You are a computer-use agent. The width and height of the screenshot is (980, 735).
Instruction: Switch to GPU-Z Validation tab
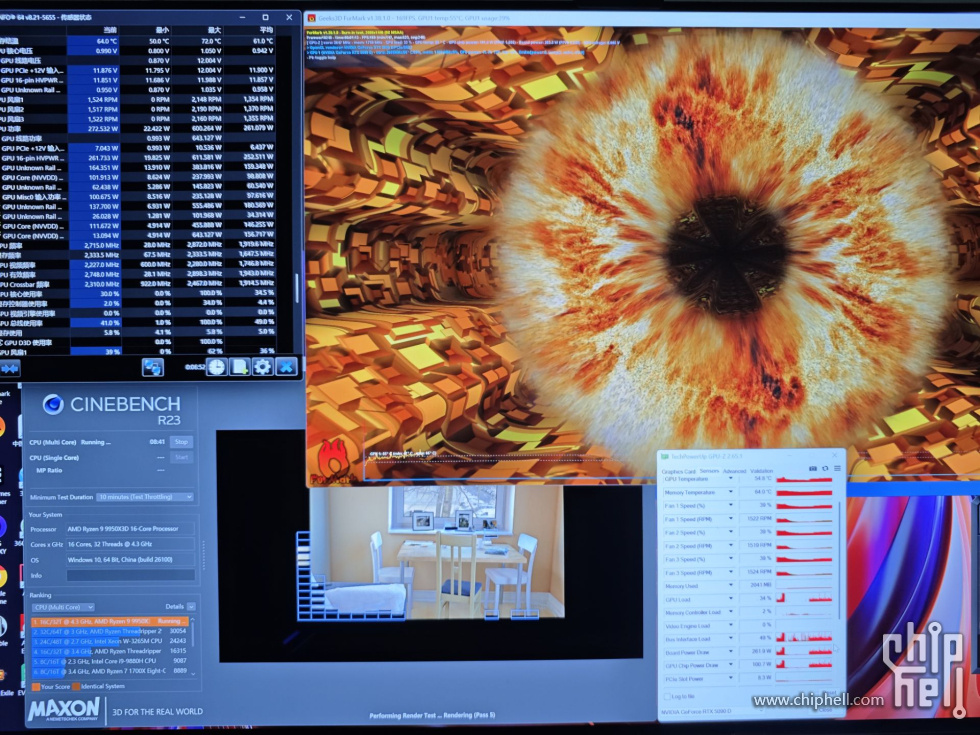(761, 471)
